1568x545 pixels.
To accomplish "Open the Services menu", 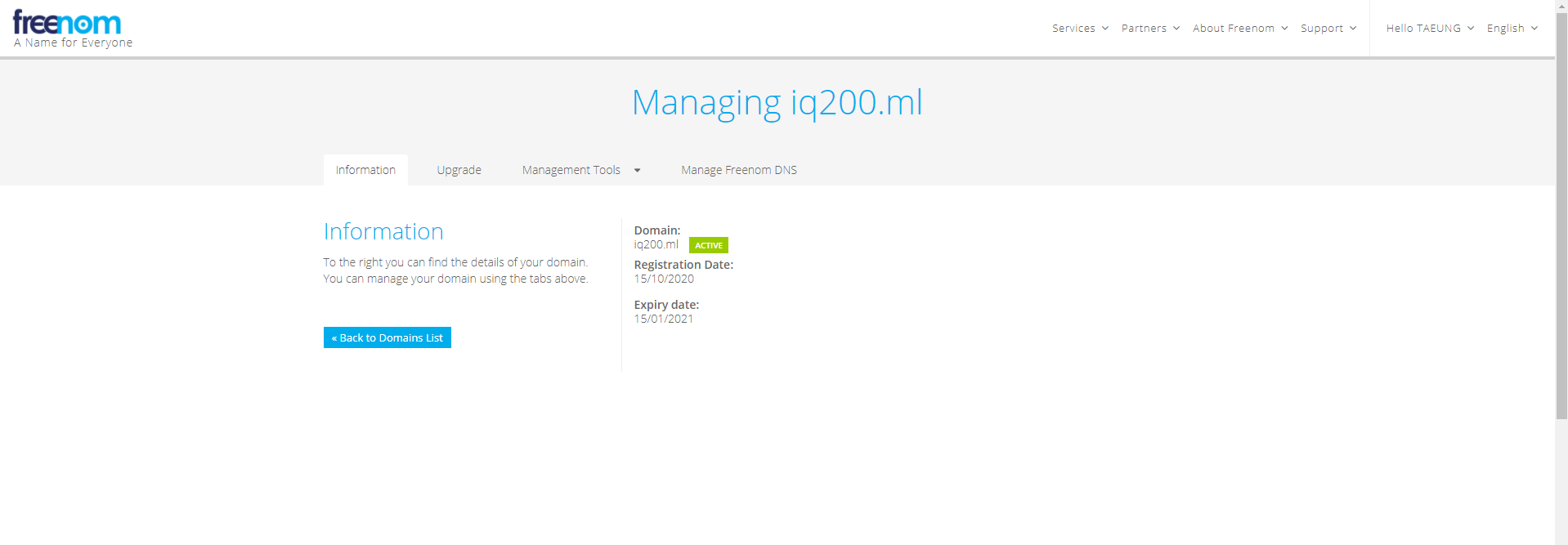I will 1080,28.
